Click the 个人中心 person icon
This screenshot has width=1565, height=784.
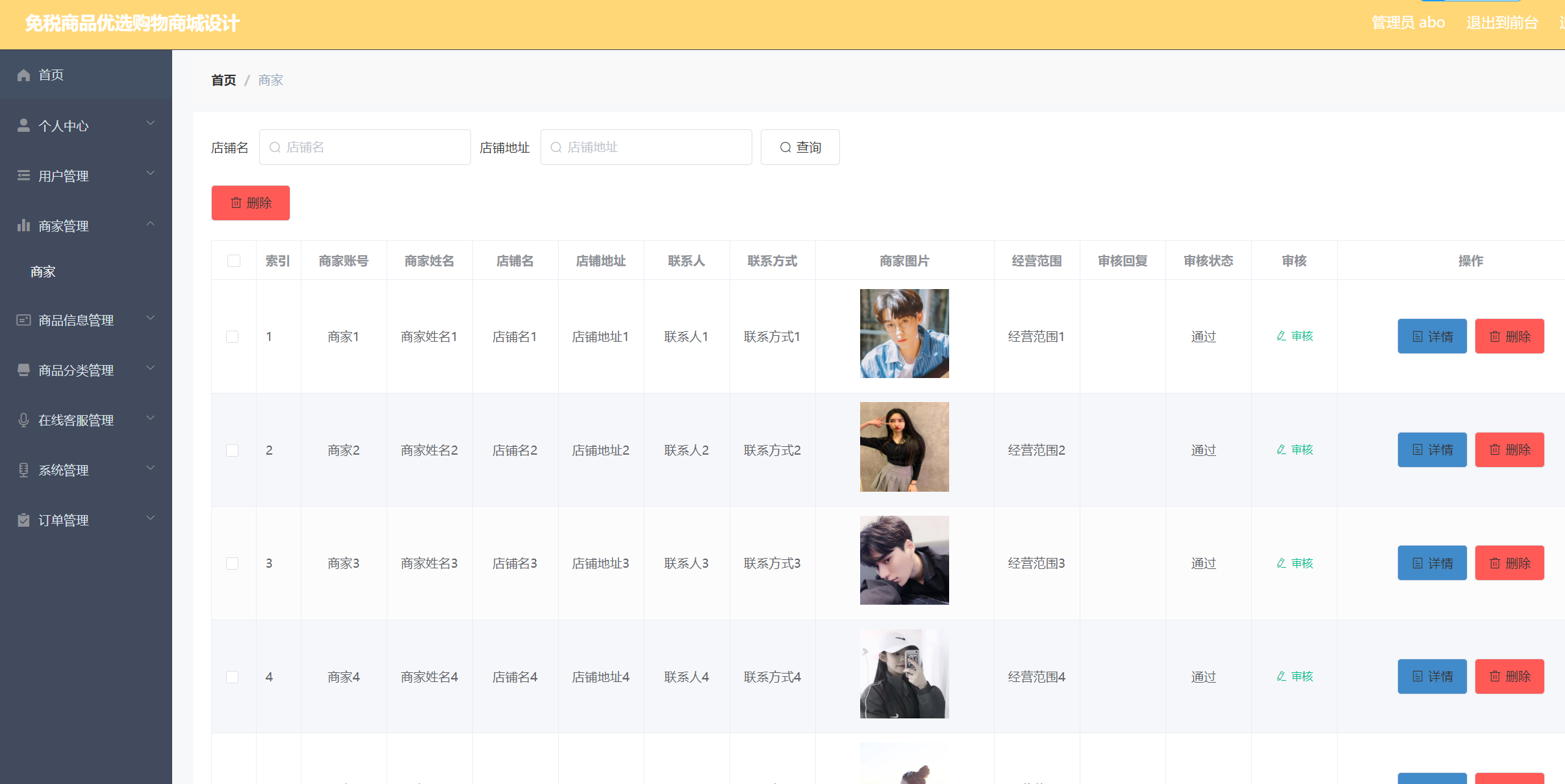(23, 125)
